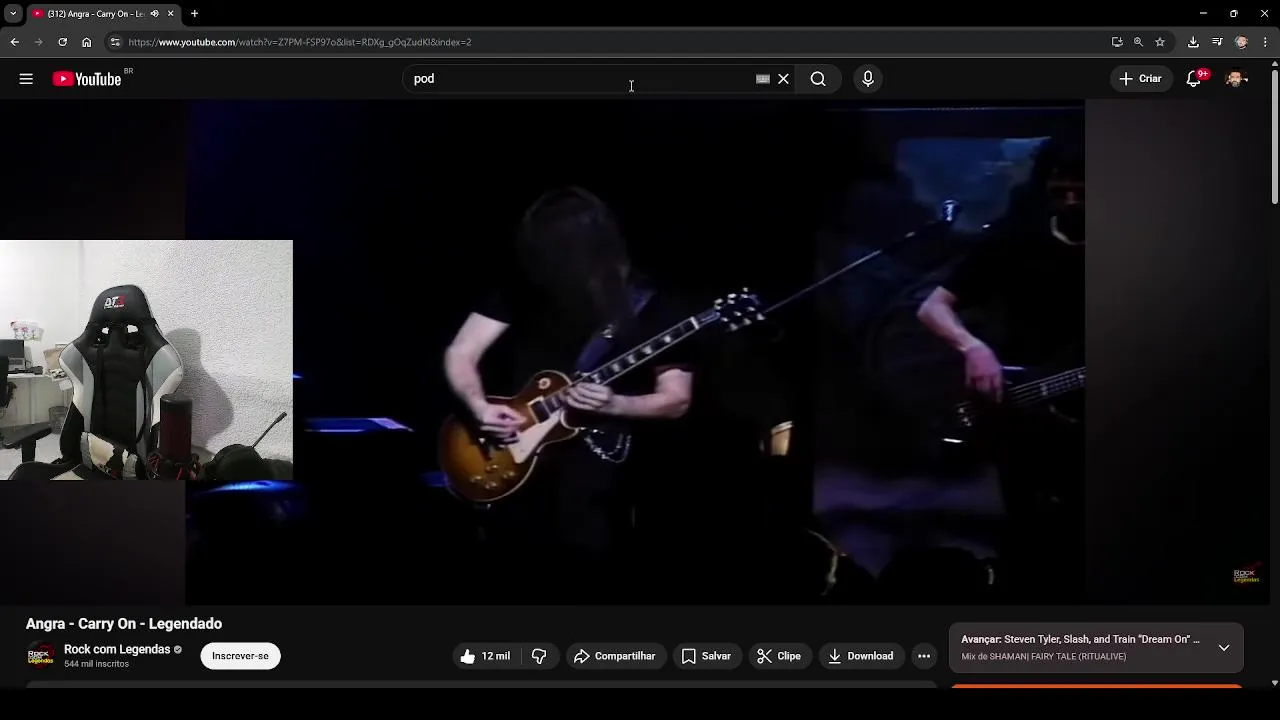Open the account avatar menu

1236,79
